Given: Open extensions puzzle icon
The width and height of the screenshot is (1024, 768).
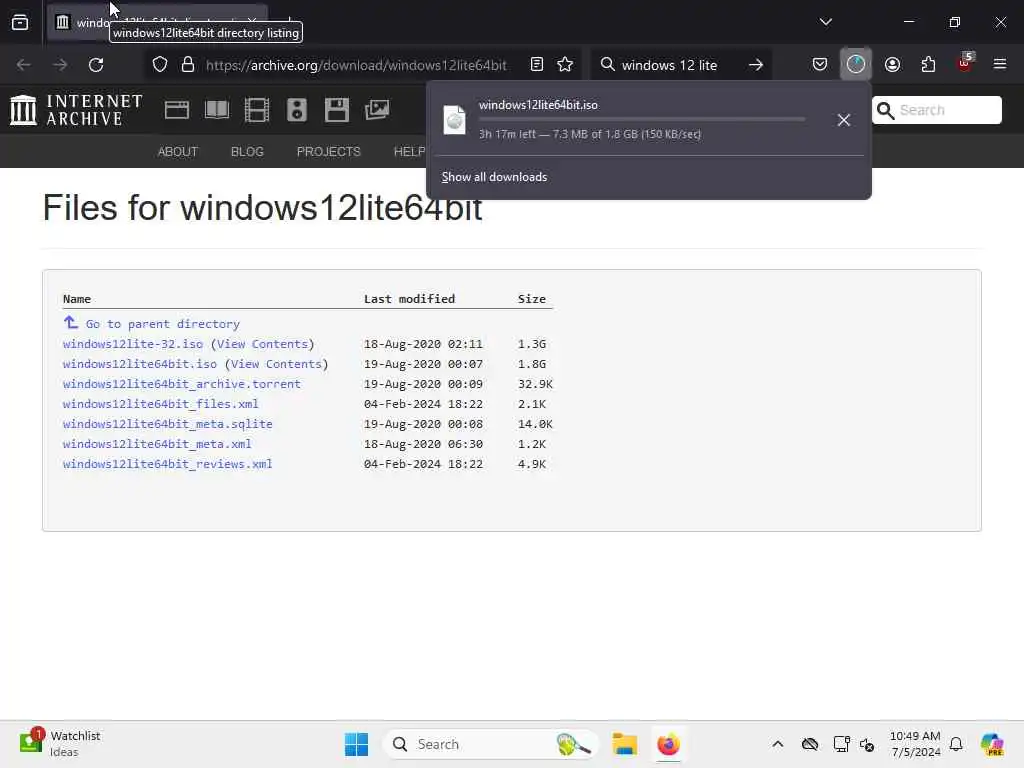Looking at the screenshot, I should pyautogui.click(x=928, y=64).
